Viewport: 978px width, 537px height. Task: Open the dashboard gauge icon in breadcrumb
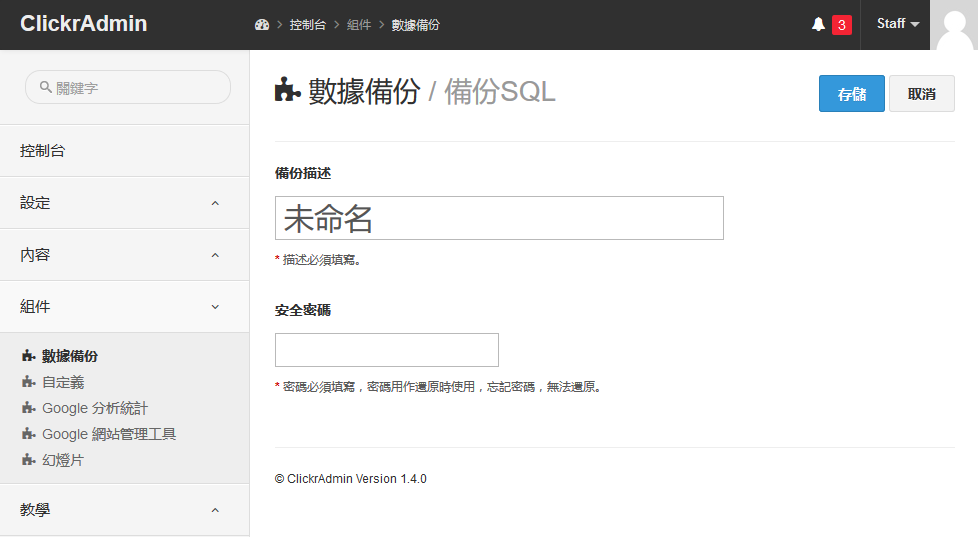[262, 25]
